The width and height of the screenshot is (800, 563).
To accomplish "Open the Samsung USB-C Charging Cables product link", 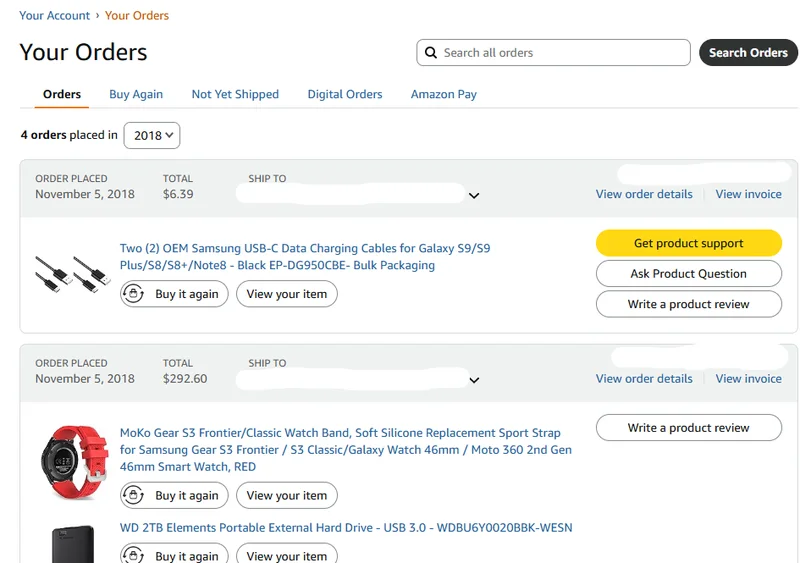I will tap(305, 257).
